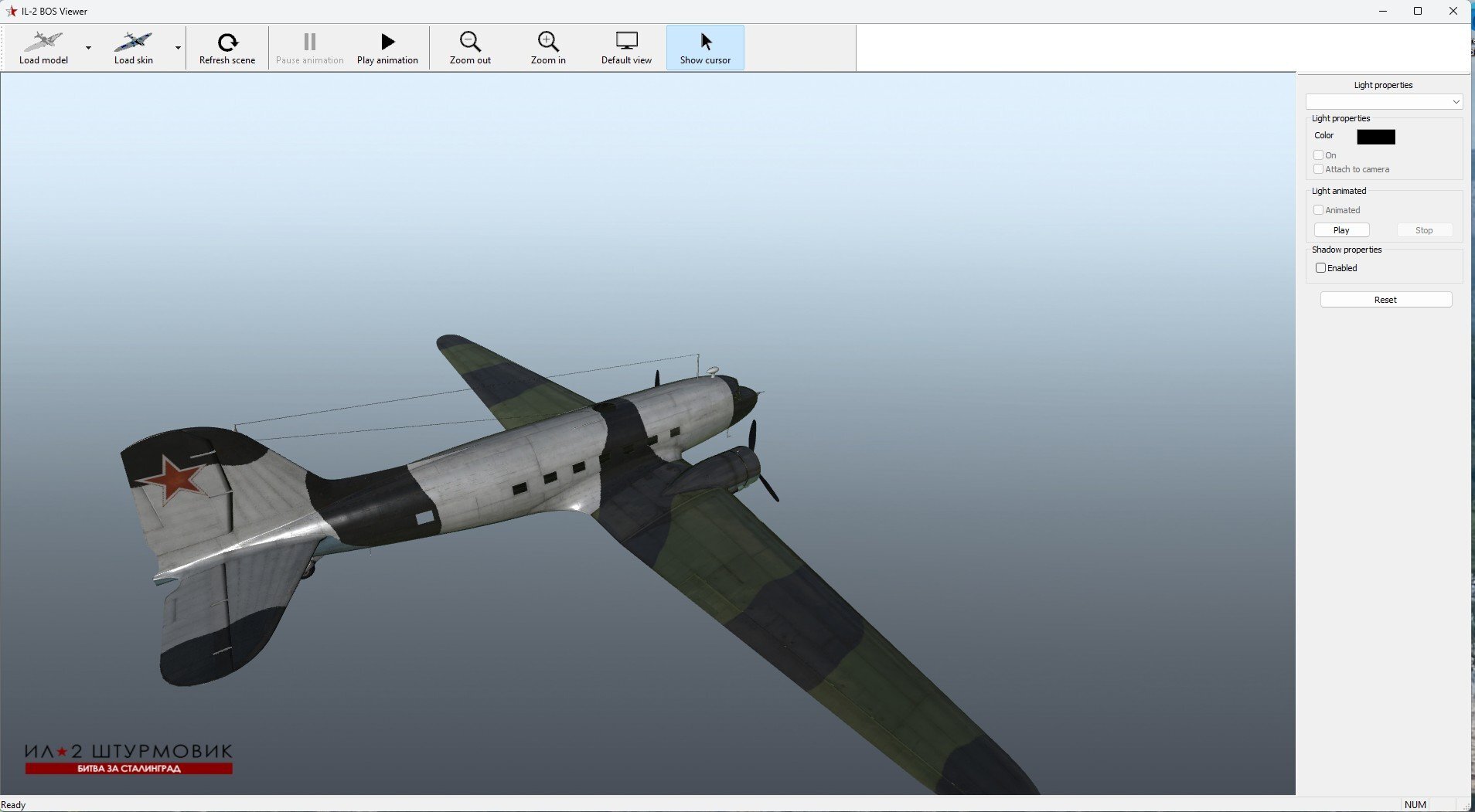Restore the Default view
This screenshot has height=812, width=1475.
point(626,48)
